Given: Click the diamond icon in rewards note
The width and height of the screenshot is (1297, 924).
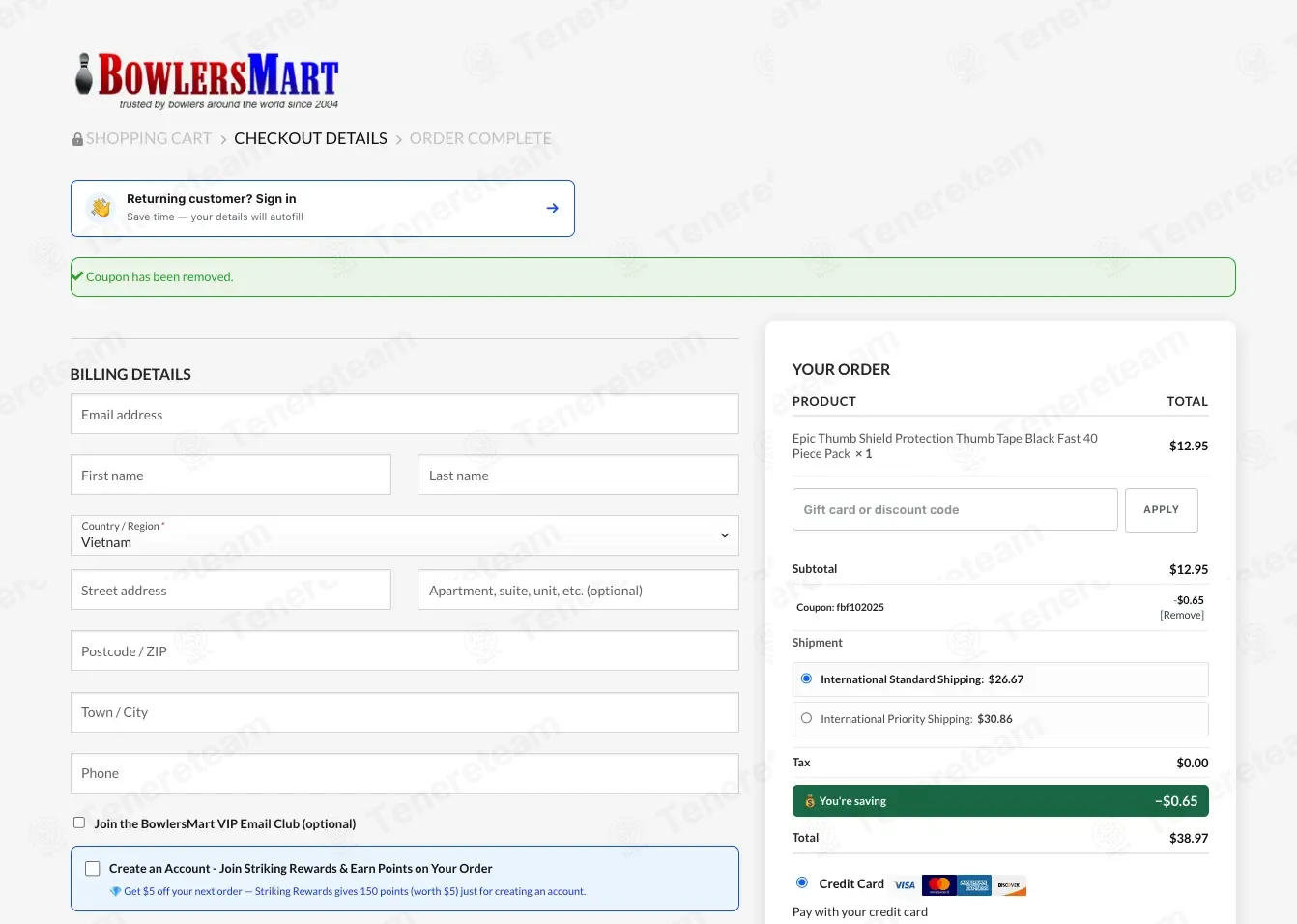Looking at the screenshot, I should point(115,891).
